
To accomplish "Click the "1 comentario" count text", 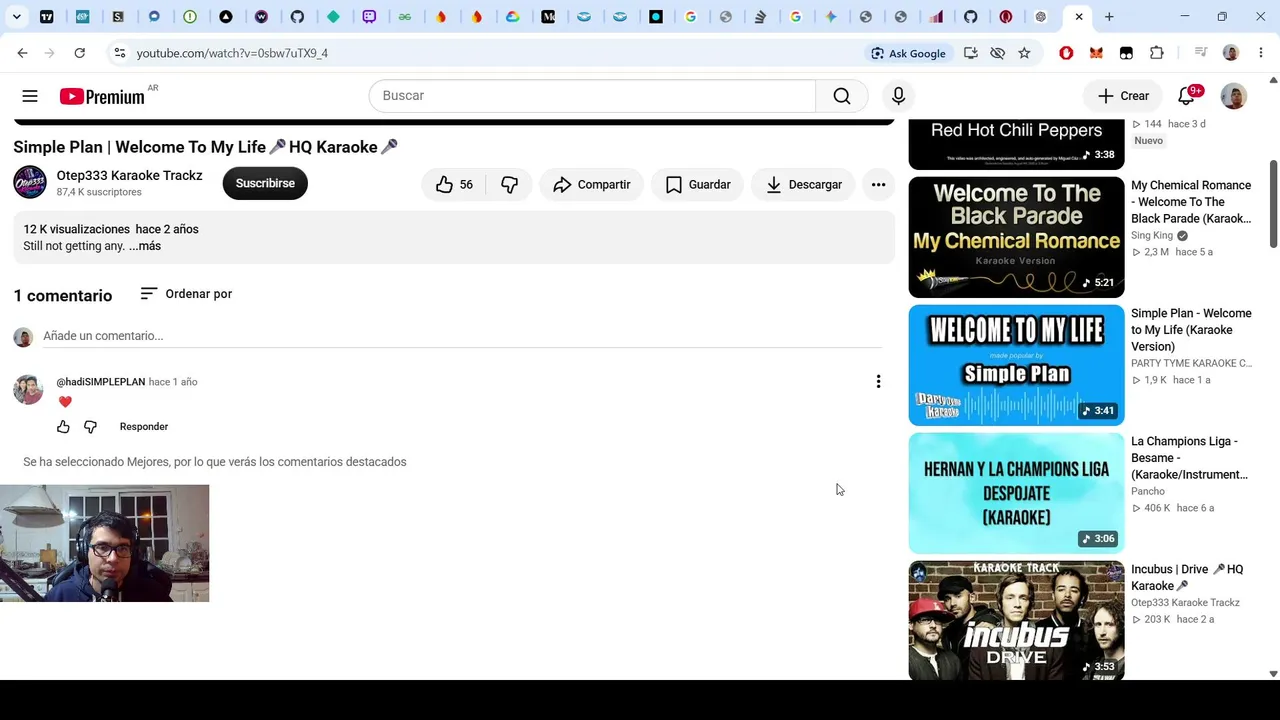I will [x=63, y=296].
